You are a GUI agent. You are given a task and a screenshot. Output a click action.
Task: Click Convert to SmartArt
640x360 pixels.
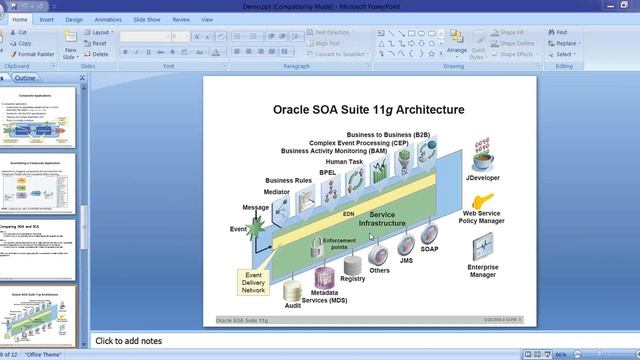point(338,54)
